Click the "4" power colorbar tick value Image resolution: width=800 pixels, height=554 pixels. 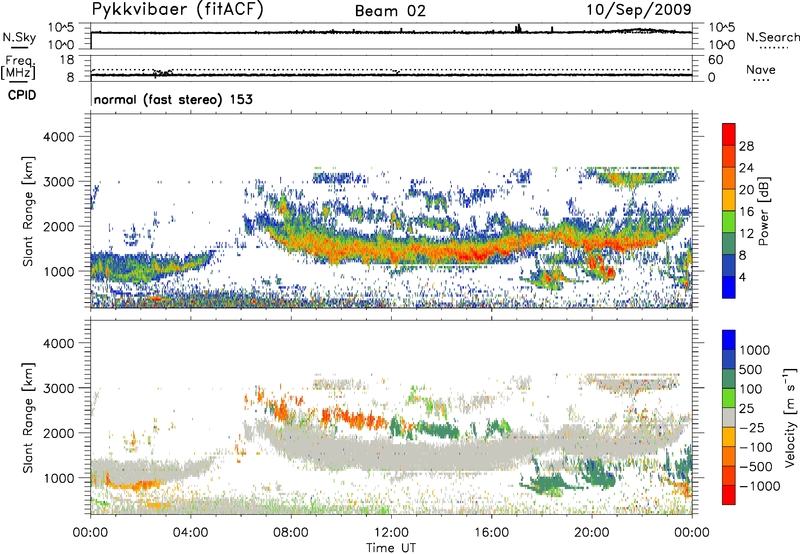pyautogui.click(x=742, y=277)
